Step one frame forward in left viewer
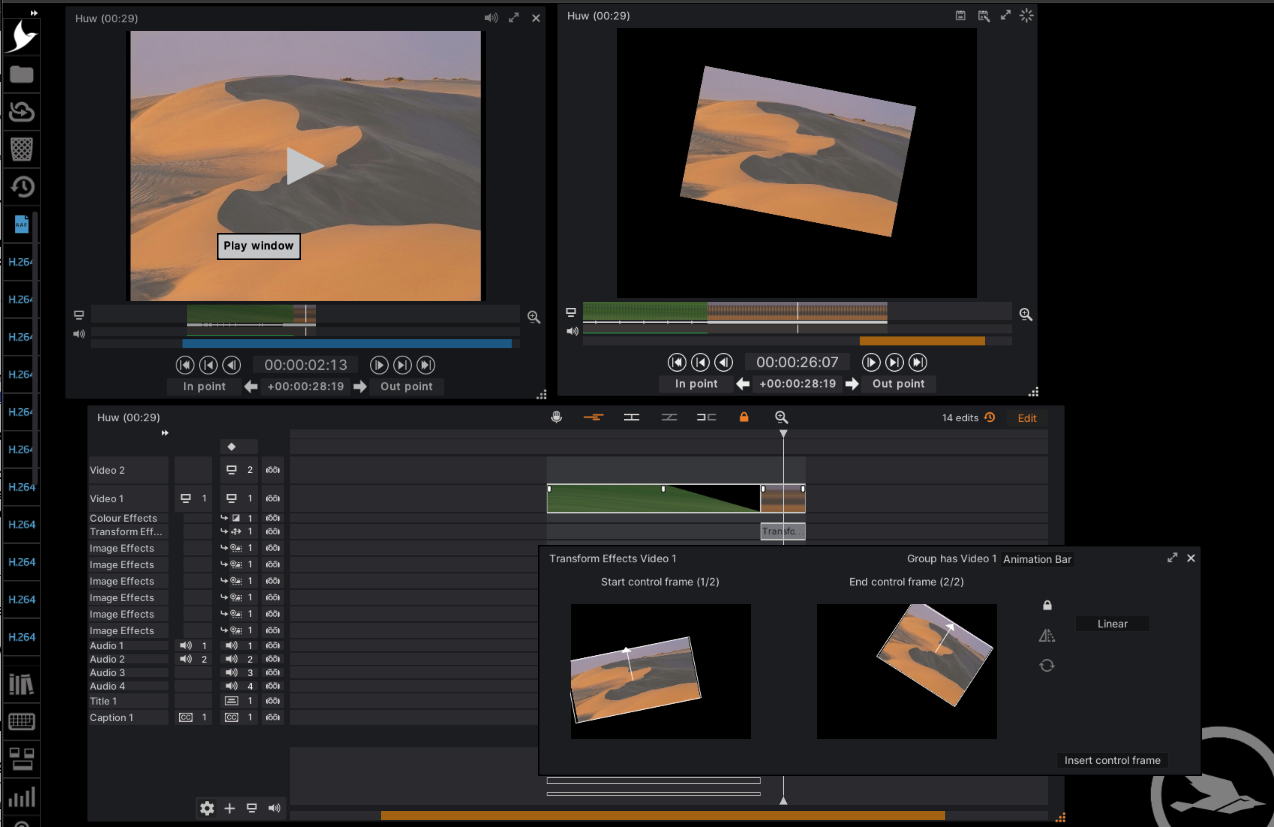The height and width of the screenshot is (827, 1274). (x=379, y=365)
